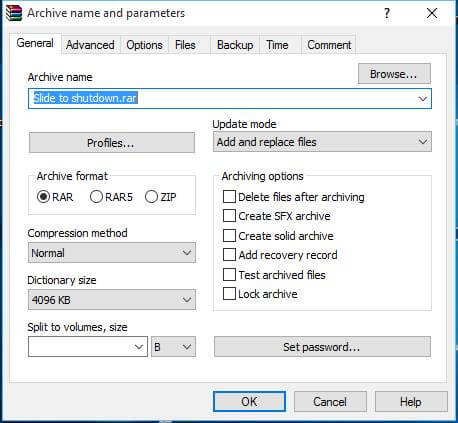Select the RAR5 archive format
The image size is (458, 423).
[96, 197]
